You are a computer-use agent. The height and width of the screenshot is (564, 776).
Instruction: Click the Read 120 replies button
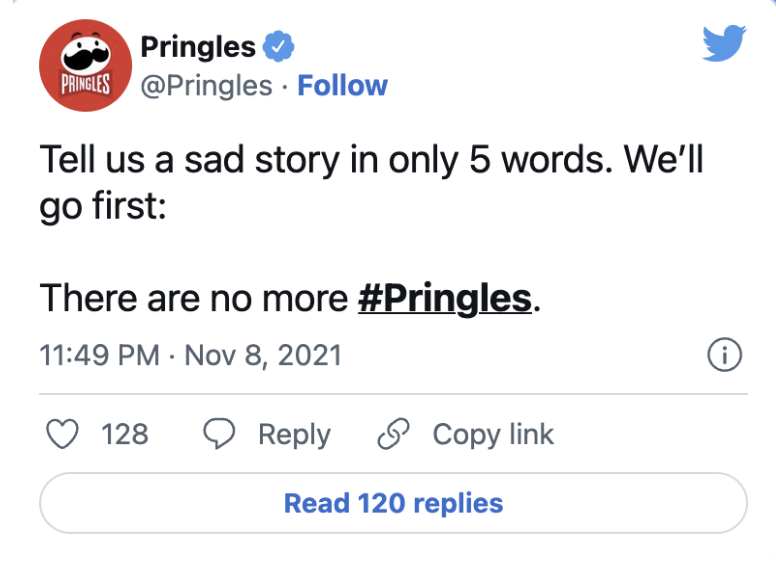click(x=393, y=503)
